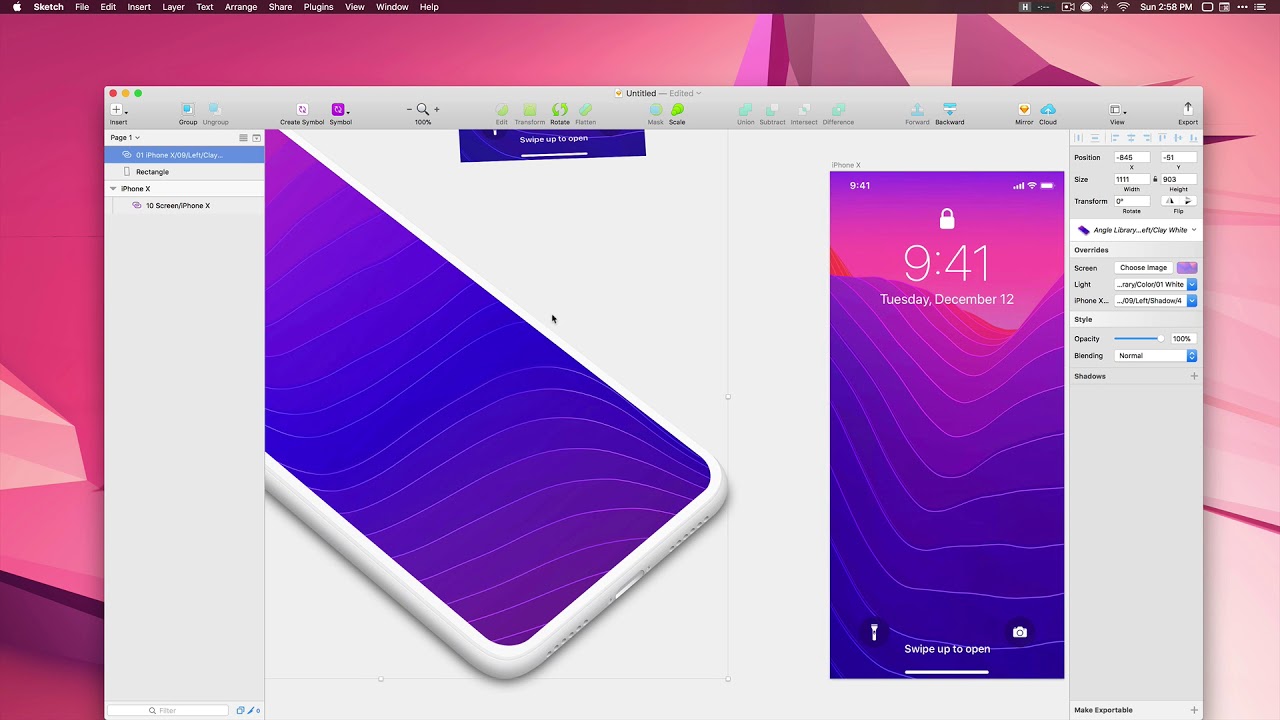Viewport: 1280px width, 720px height.
Task: Click the Opacity slider handle
Action: pyautogui.click(x=1160, y=339)
